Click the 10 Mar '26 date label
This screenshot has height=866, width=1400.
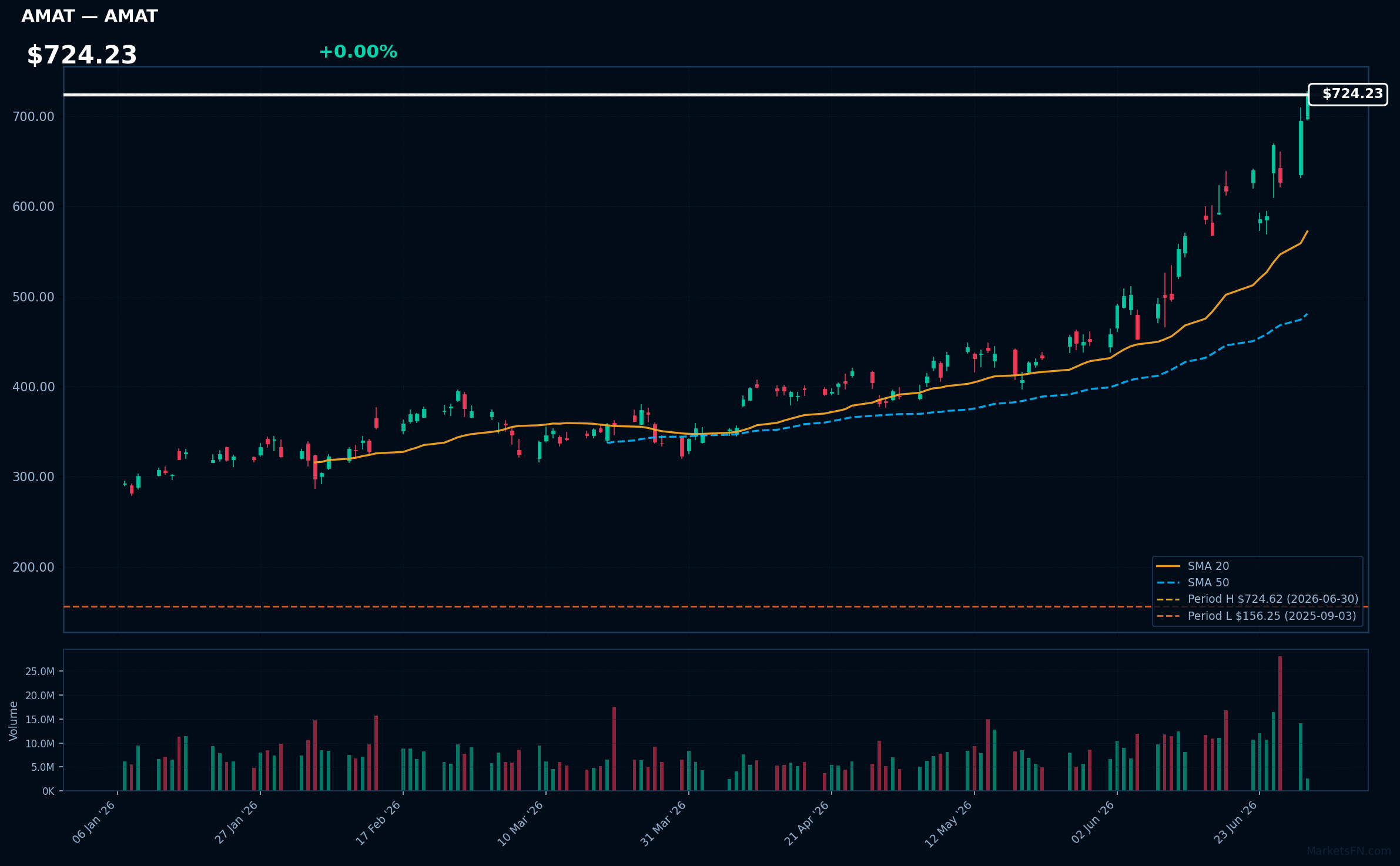(x=521, y=823)
